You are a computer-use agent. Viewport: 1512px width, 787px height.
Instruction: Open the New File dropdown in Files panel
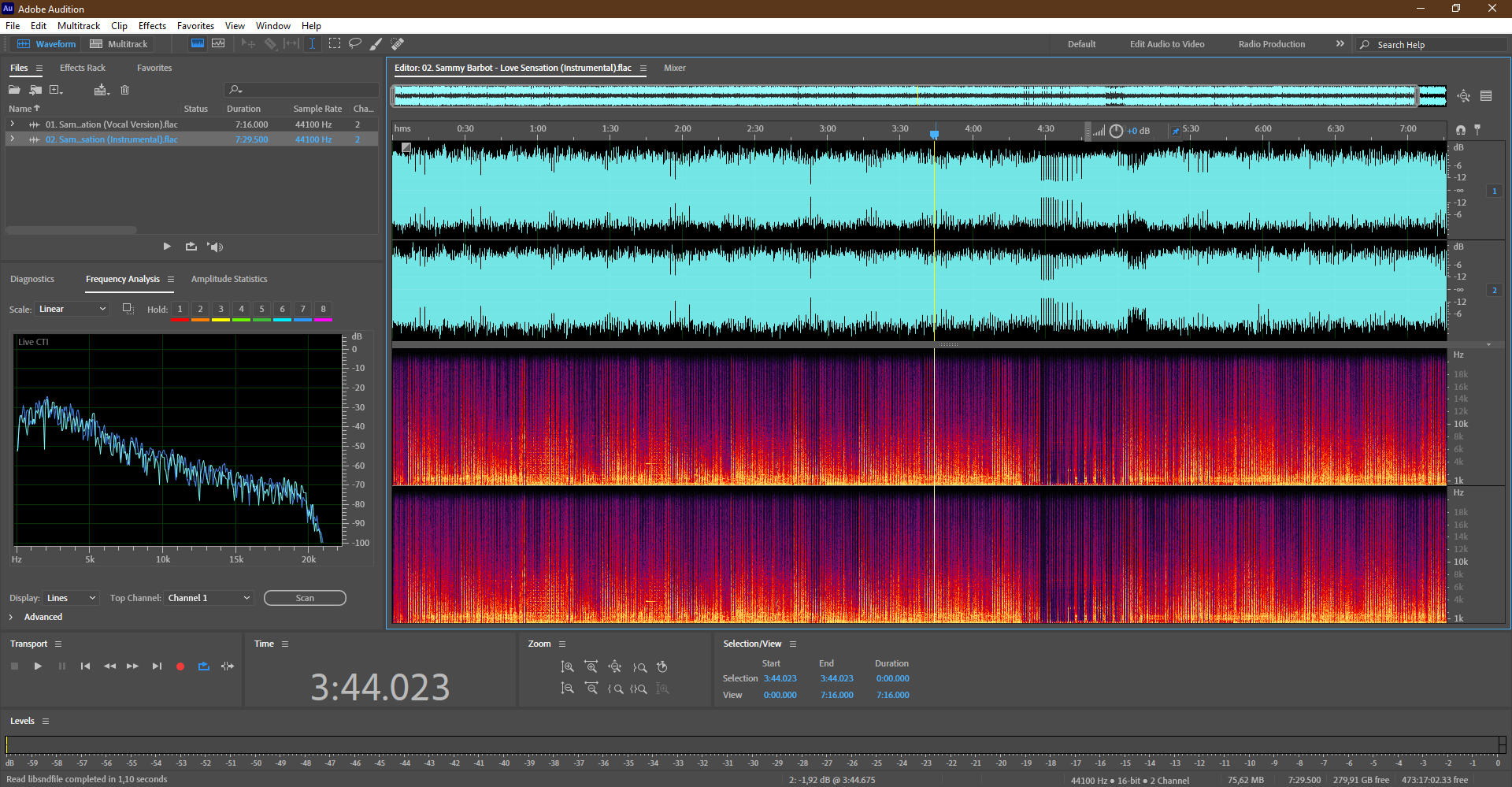56,90
